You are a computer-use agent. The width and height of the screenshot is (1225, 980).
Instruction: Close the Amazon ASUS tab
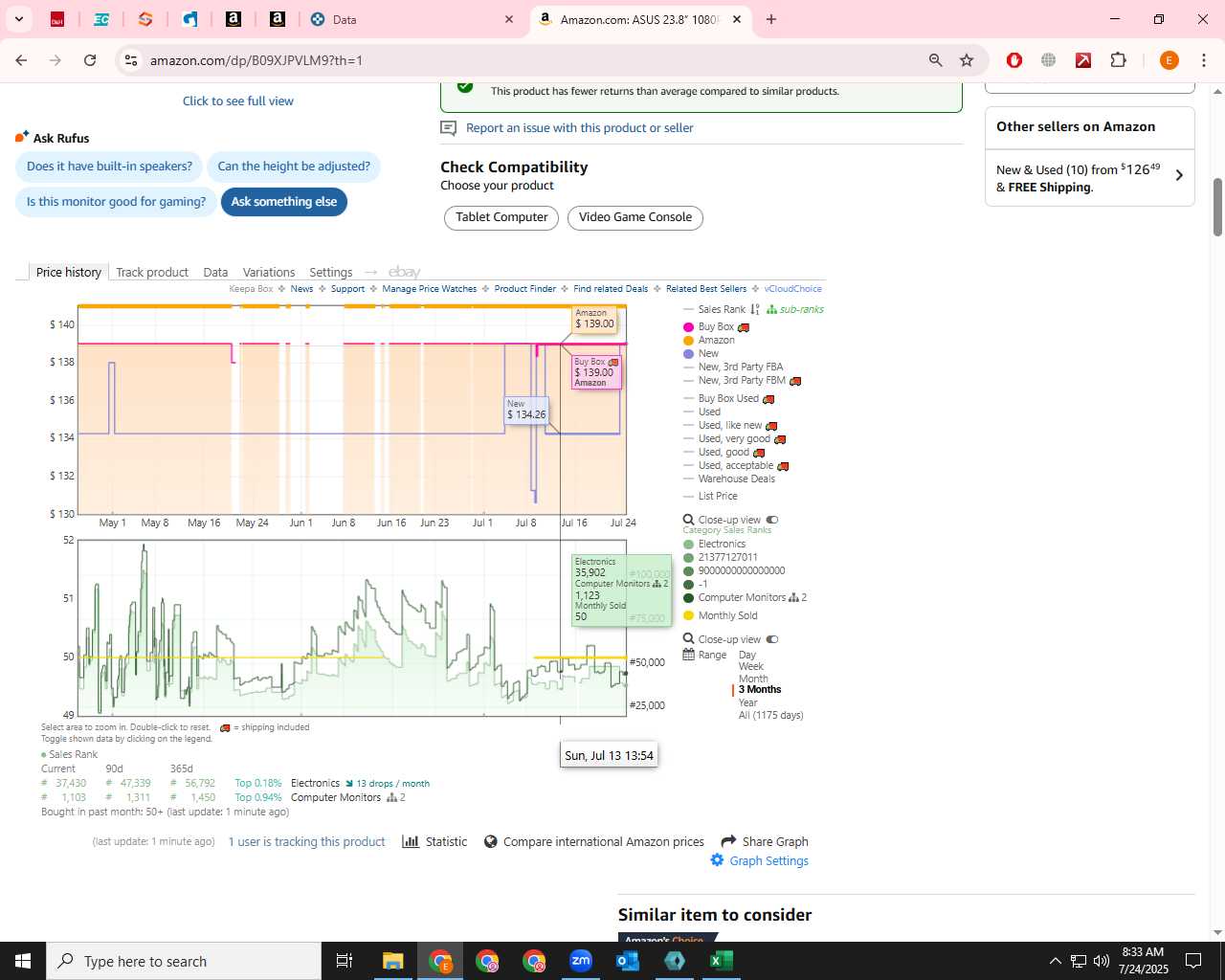click(736, 19)
